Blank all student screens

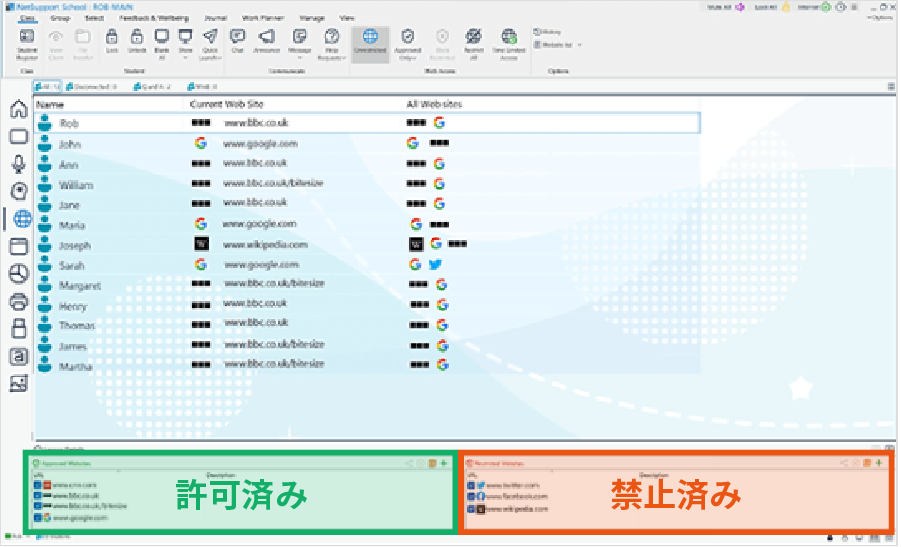[161, 44]
